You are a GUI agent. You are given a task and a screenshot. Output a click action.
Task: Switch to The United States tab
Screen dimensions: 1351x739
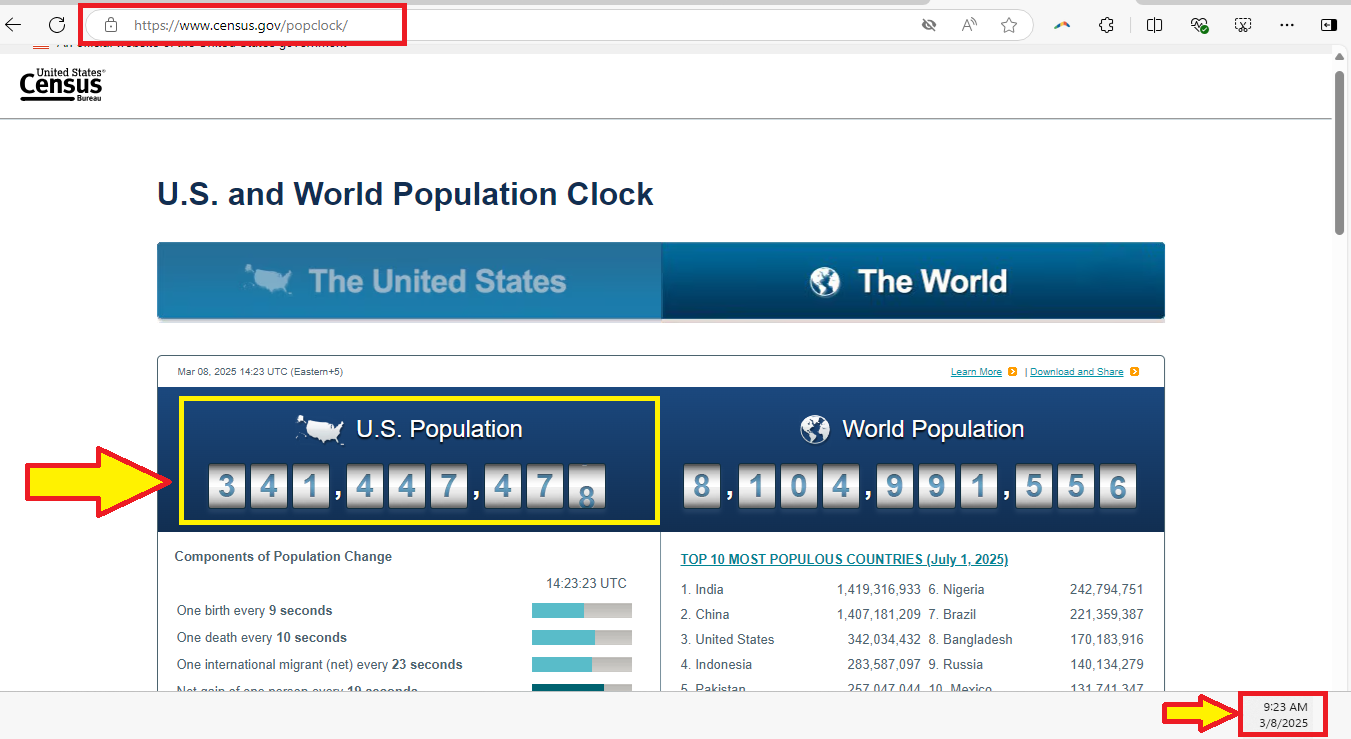click(409, 281)
